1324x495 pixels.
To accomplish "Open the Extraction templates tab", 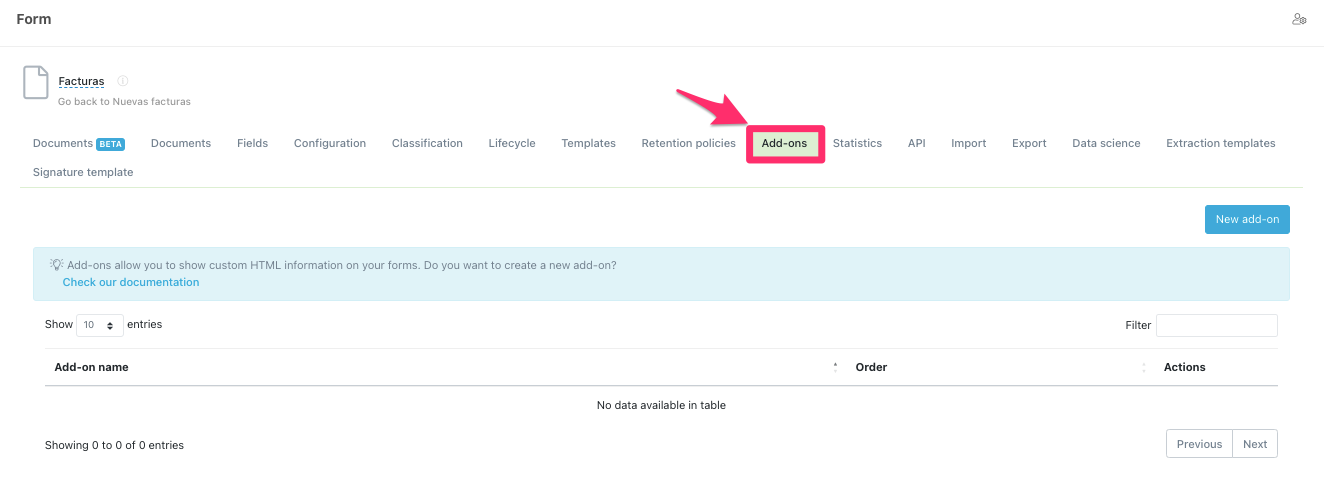I will pyautogui.click(x=1220, y=143).
